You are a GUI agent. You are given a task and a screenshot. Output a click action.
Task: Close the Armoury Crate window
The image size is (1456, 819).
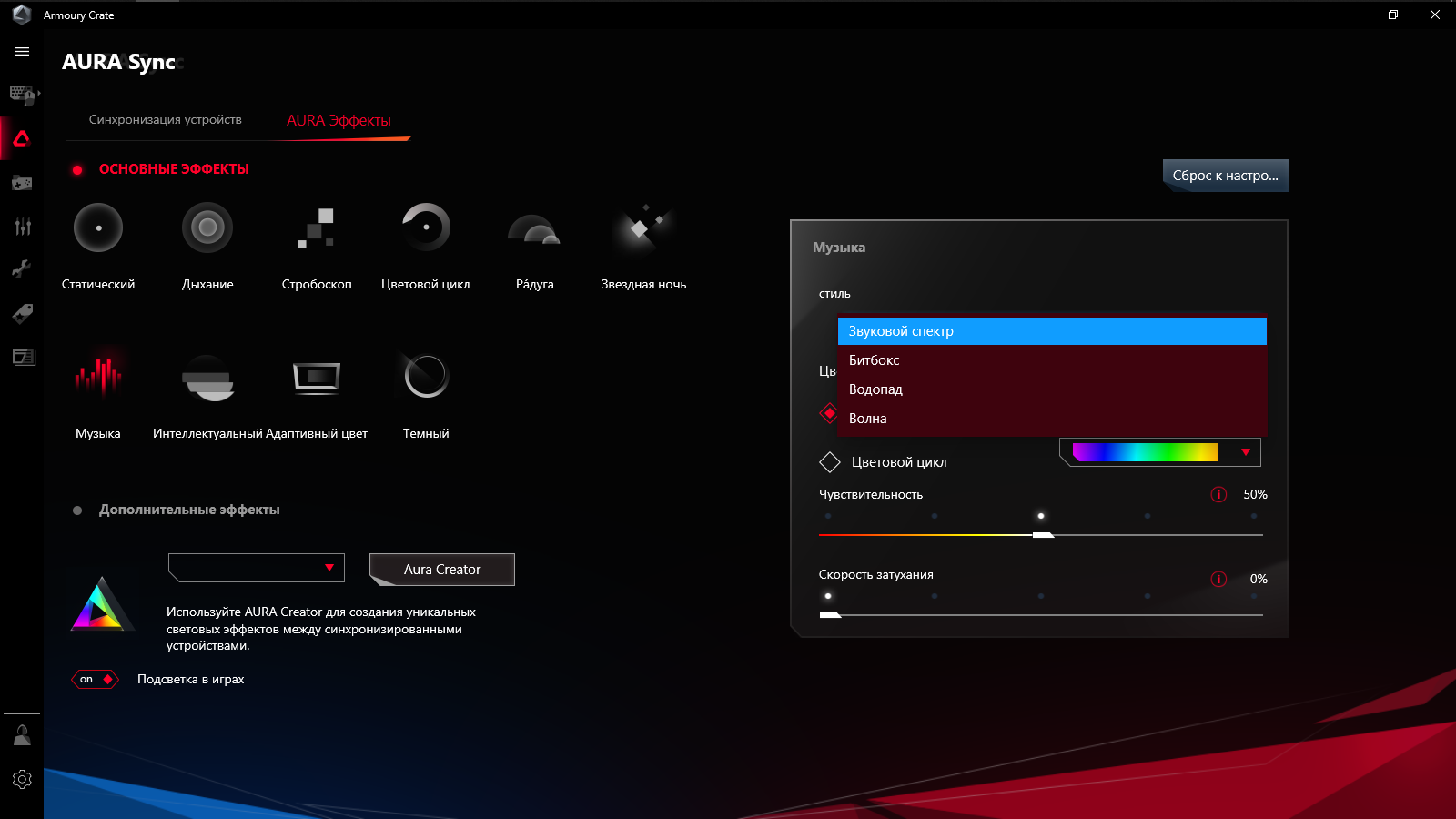tap(1435, 15)
